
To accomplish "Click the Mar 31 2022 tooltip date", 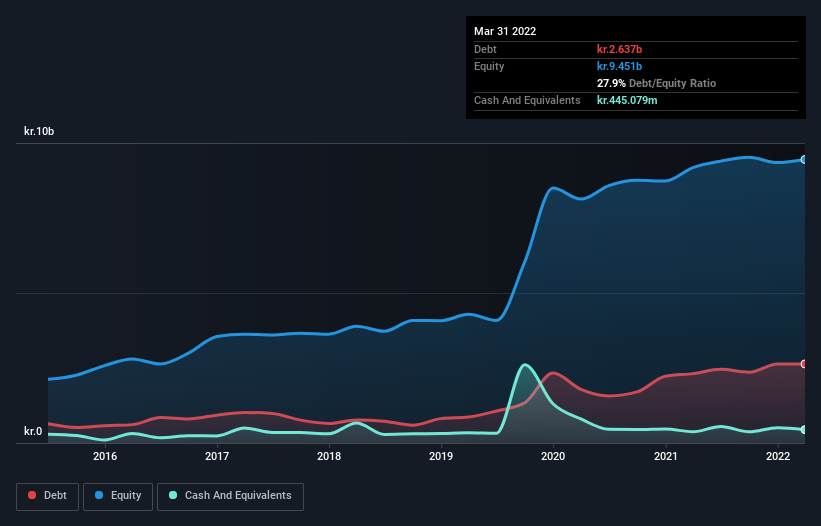I will pyautogui.click(x=505, y=31).
